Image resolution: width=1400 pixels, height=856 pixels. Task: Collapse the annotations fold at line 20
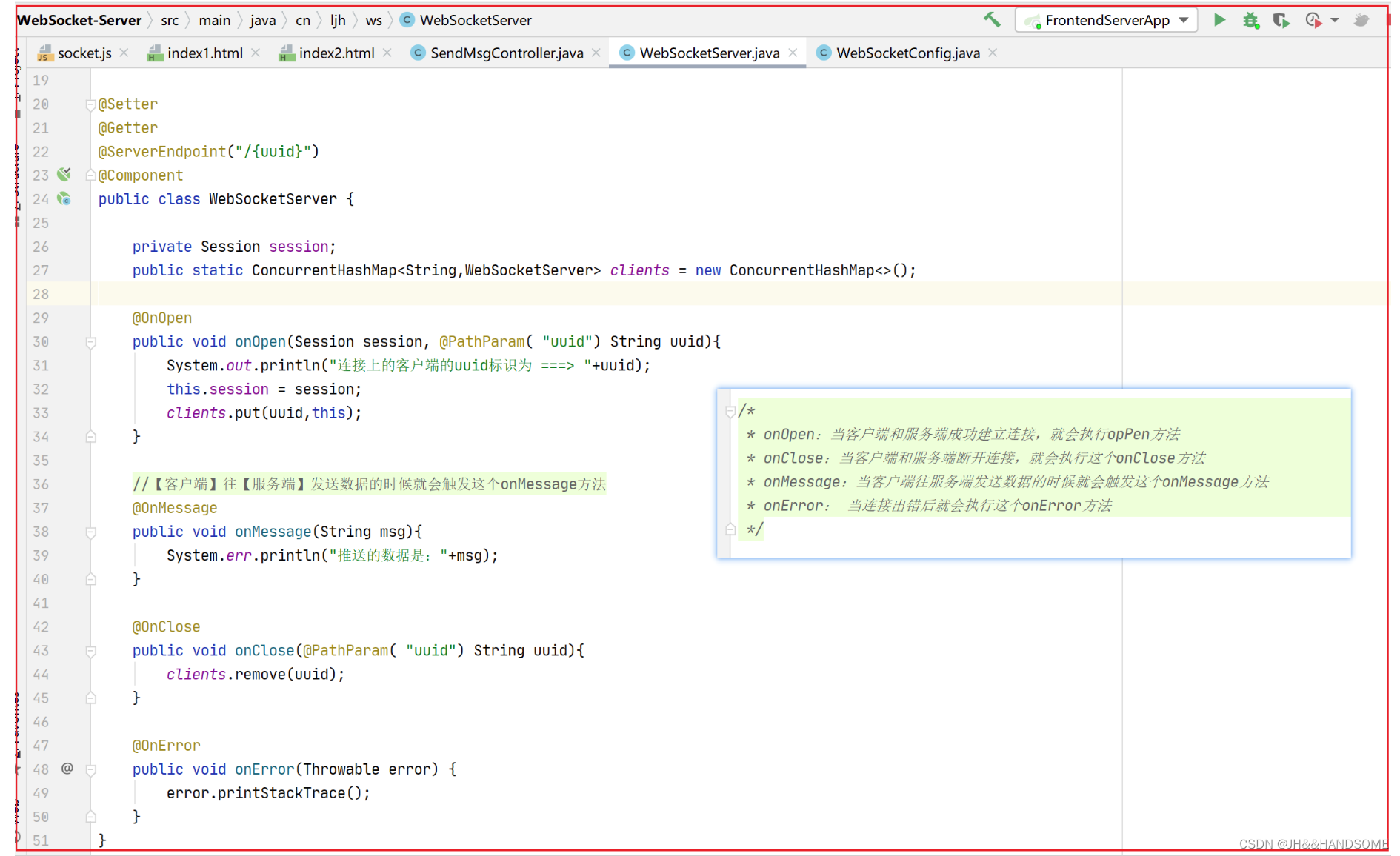click(x=90, y=104)
